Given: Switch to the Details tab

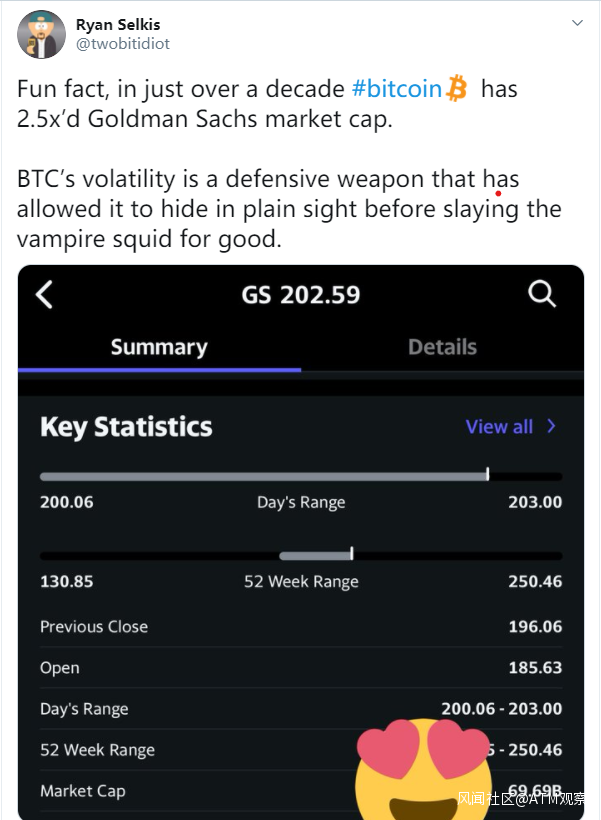Looking at the screenshot, I should click(x=442, y=347).
